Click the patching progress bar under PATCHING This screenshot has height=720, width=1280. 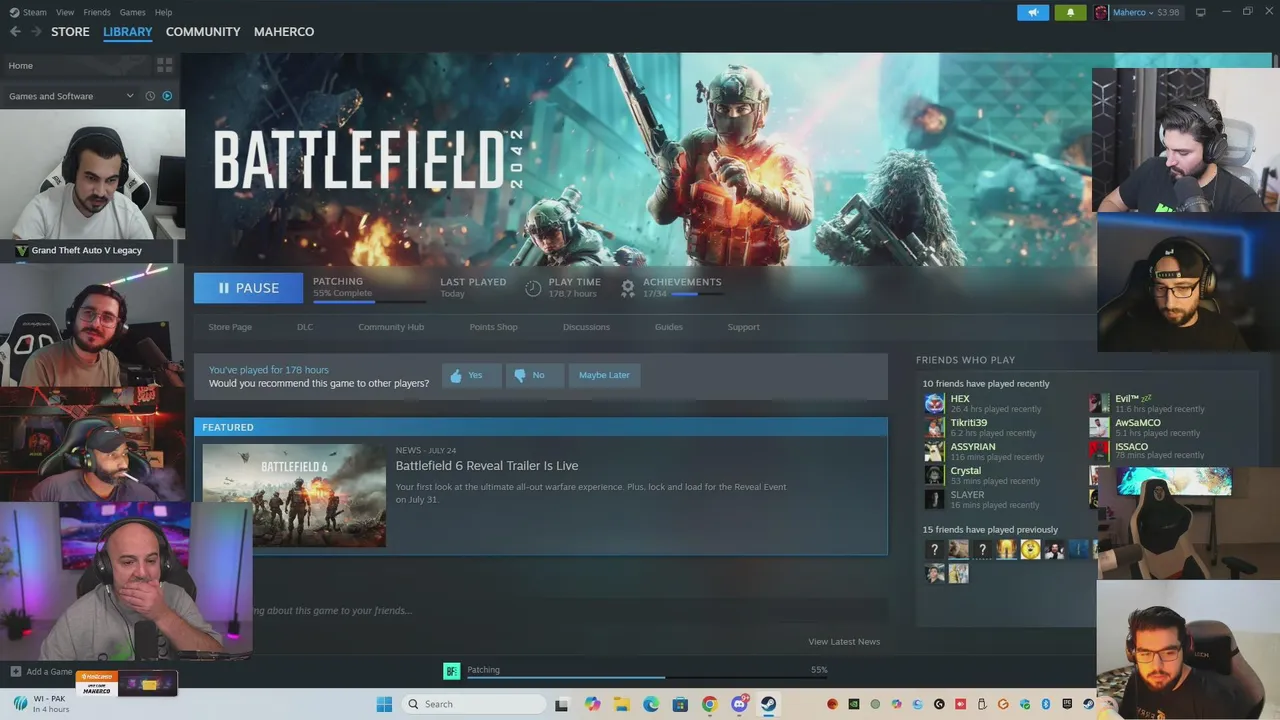coord(369,300)
